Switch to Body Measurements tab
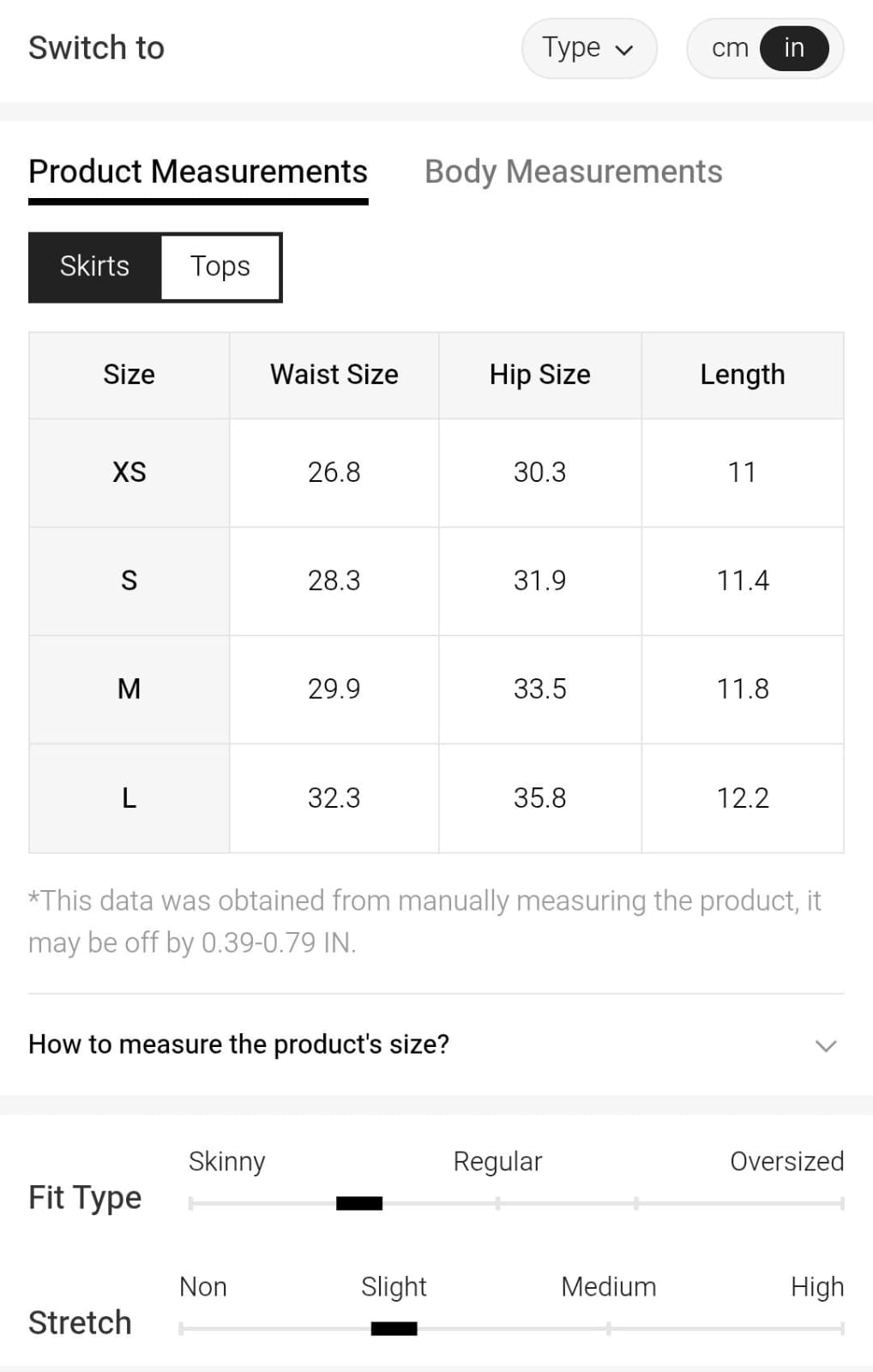 pyautogui.click(x=573, y=171)
